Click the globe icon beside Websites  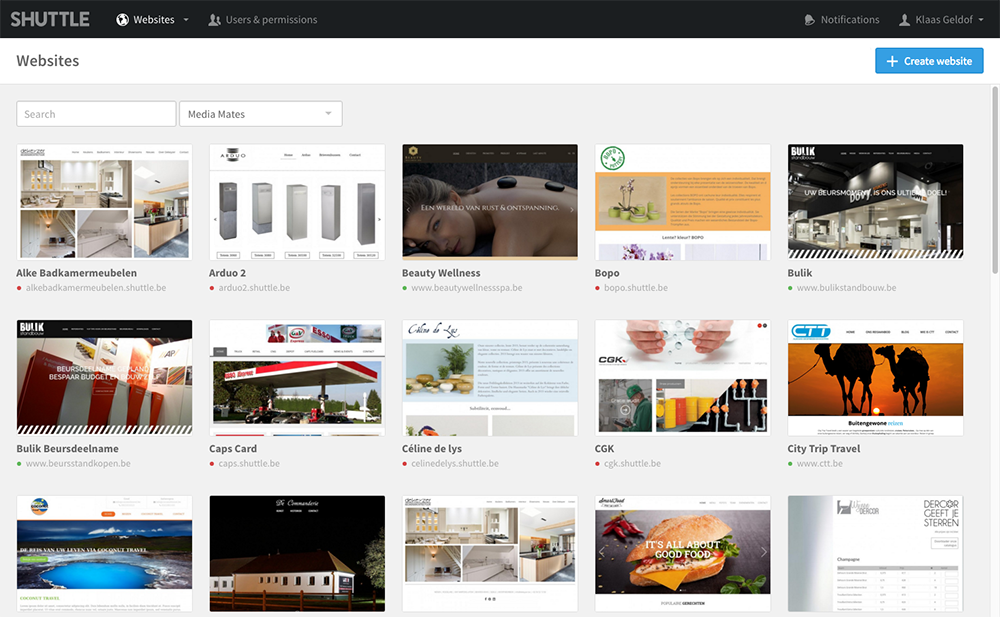click(x=122, y=20)
